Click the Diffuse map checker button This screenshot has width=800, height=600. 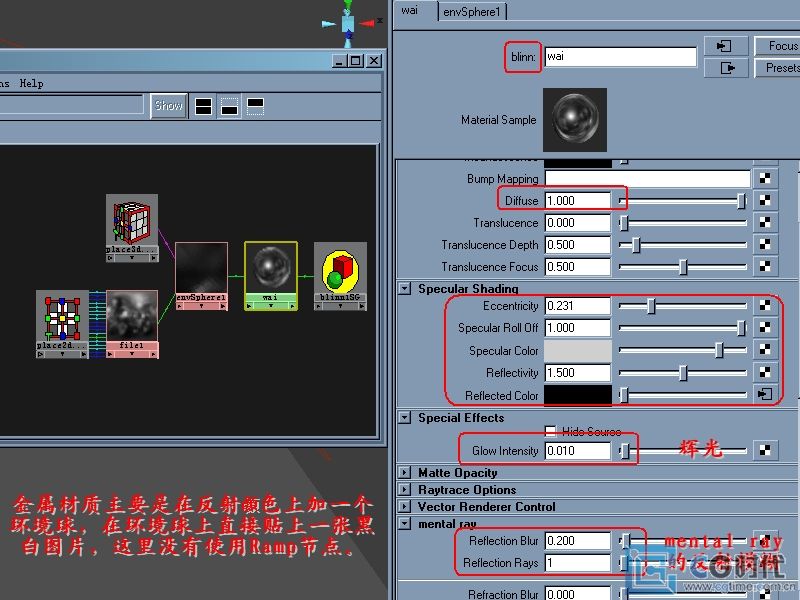765,201
